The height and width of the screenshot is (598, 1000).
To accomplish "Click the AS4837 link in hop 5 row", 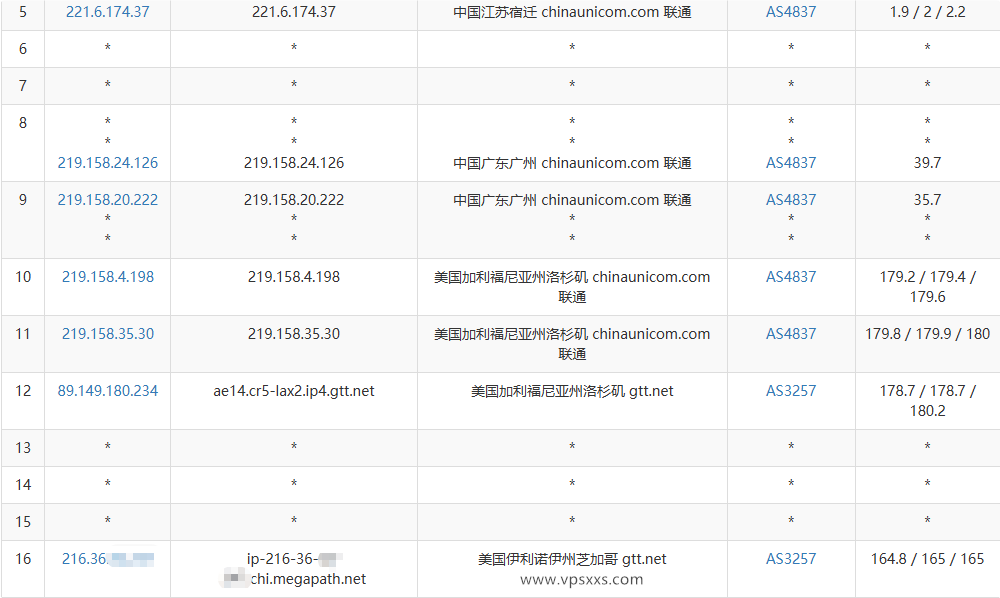I will (x=791, y=14).
